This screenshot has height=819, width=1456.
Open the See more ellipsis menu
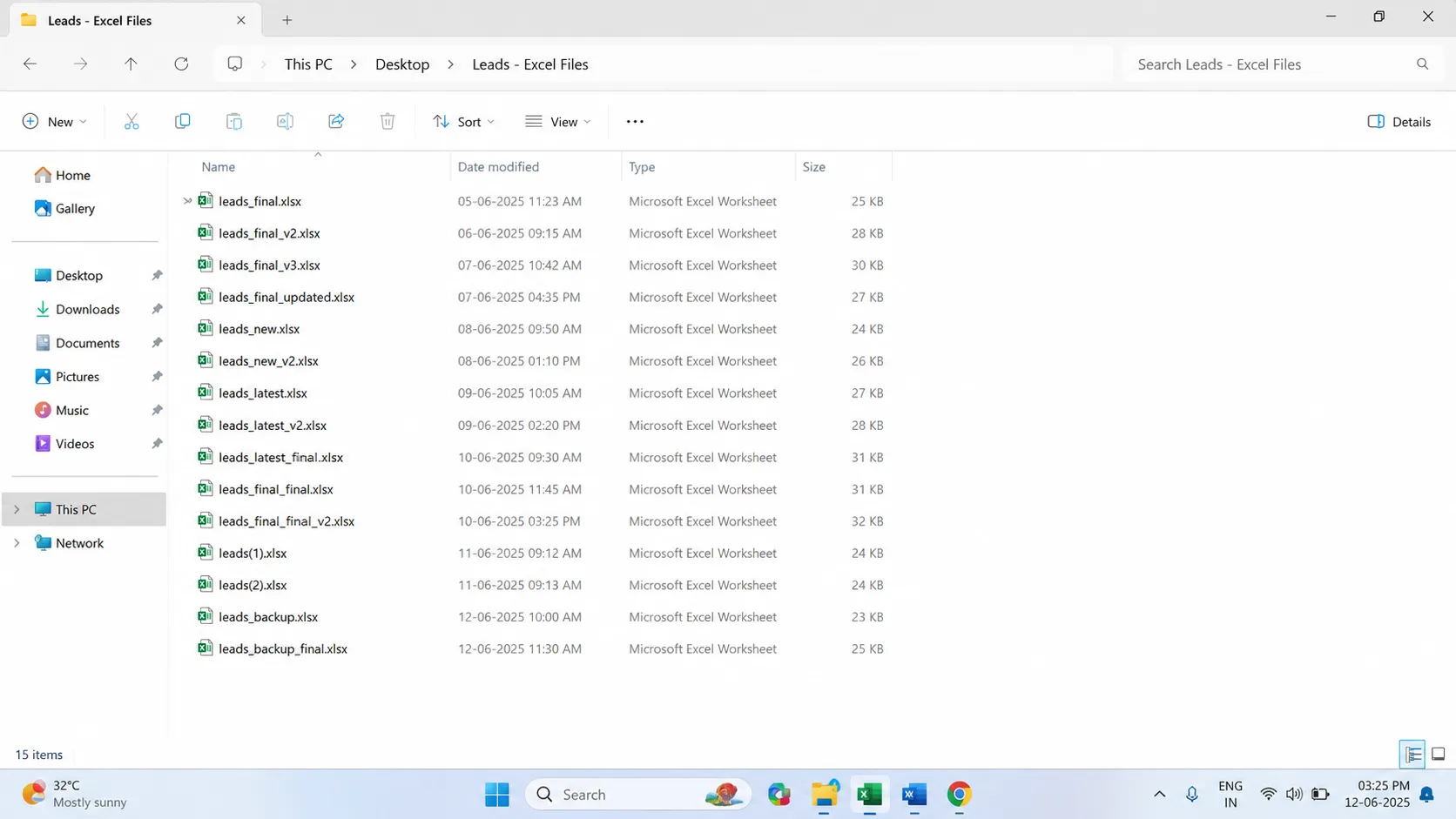coord(635,122)
